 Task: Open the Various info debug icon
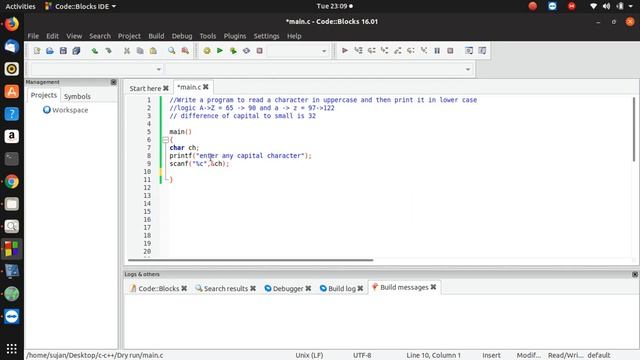point(482,51)
